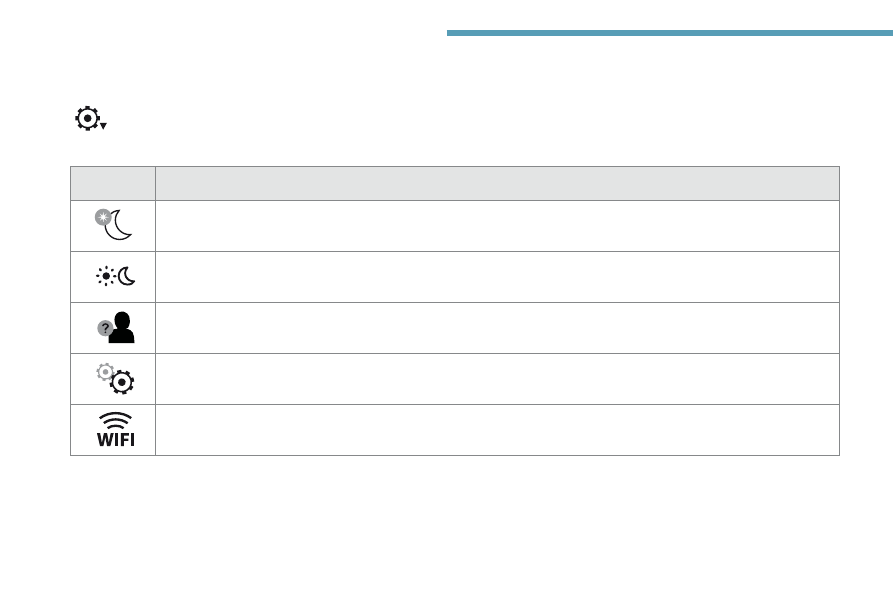Click the wide gray header cell
Screen dimensions: 893x595
[x=497, y=183]
